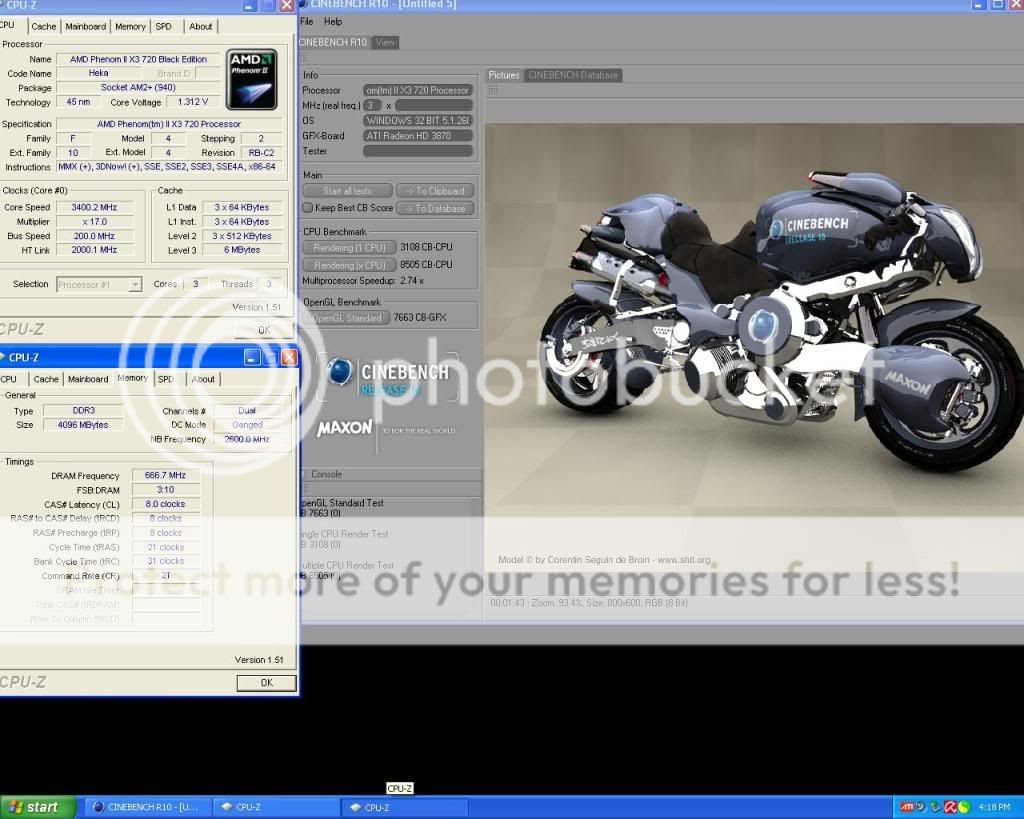Click the To Database button
The height and width of the screenshot is (819, 1024).
[435, 208]
